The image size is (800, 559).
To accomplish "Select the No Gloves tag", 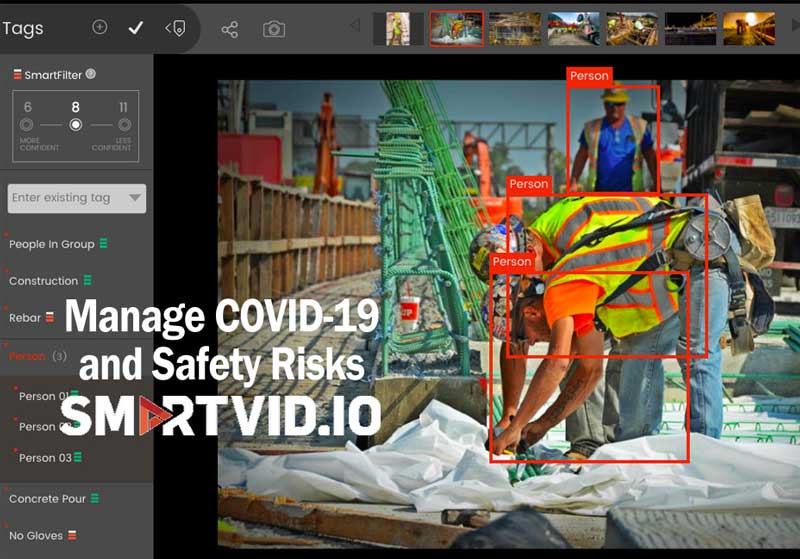I will click(36, 536).
